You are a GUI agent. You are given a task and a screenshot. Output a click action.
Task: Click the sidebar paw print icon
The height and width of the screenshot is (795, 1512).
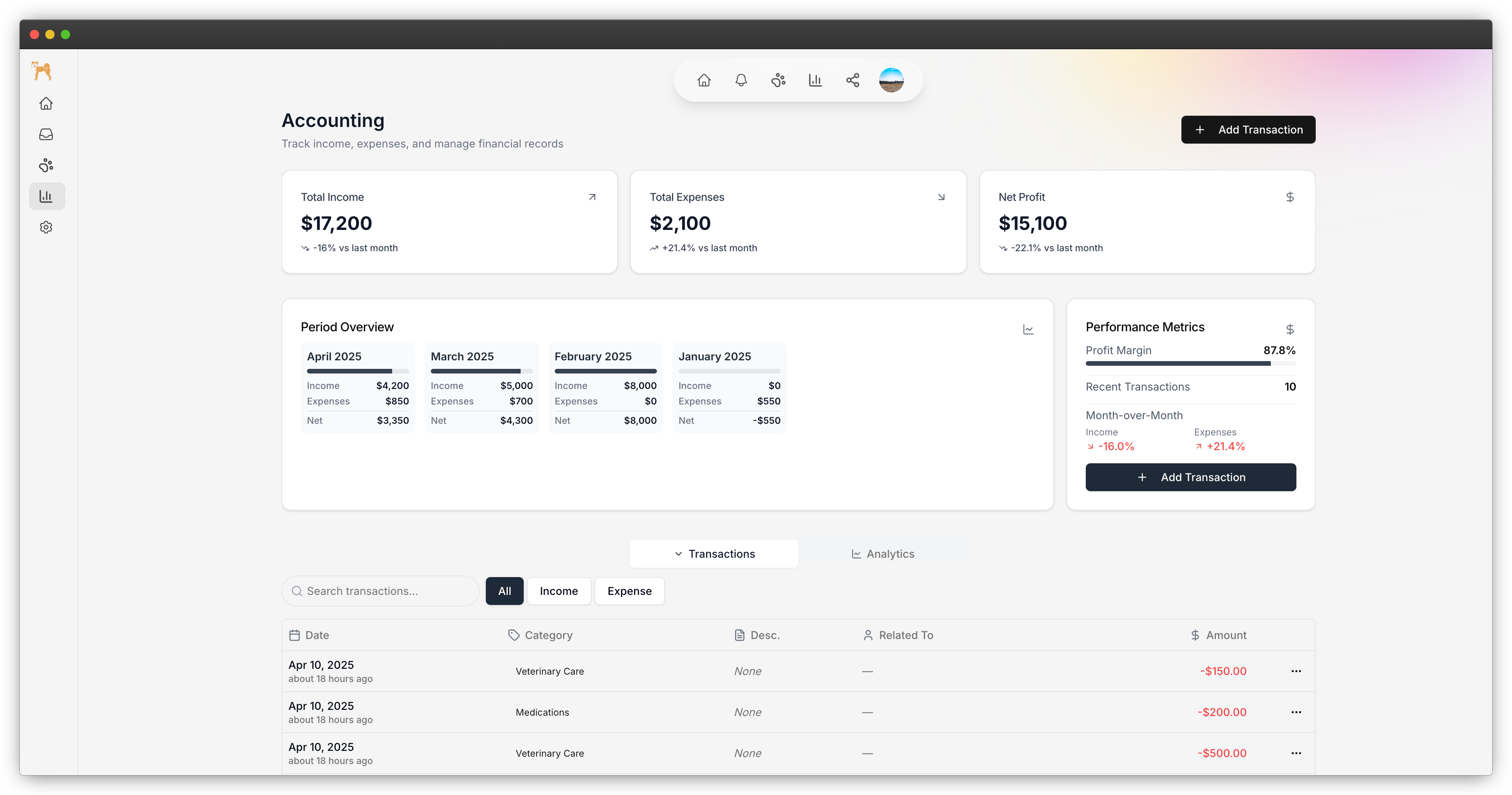point(46,165)
